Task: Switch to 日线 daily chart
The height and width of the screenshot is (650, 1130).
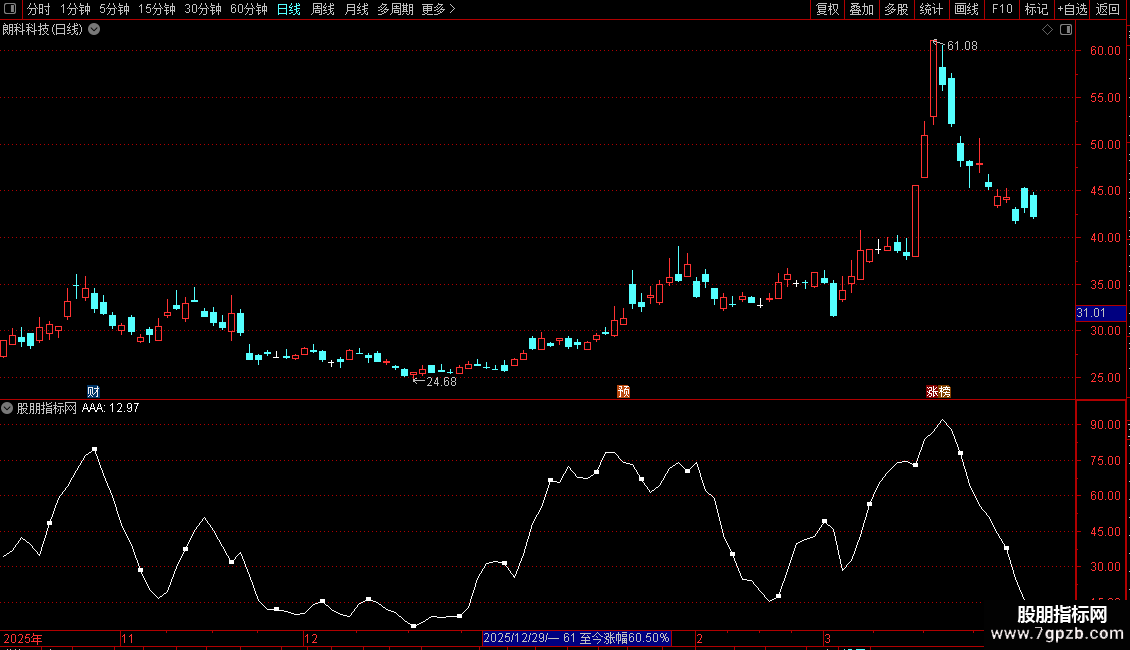Action: [288, 9]
